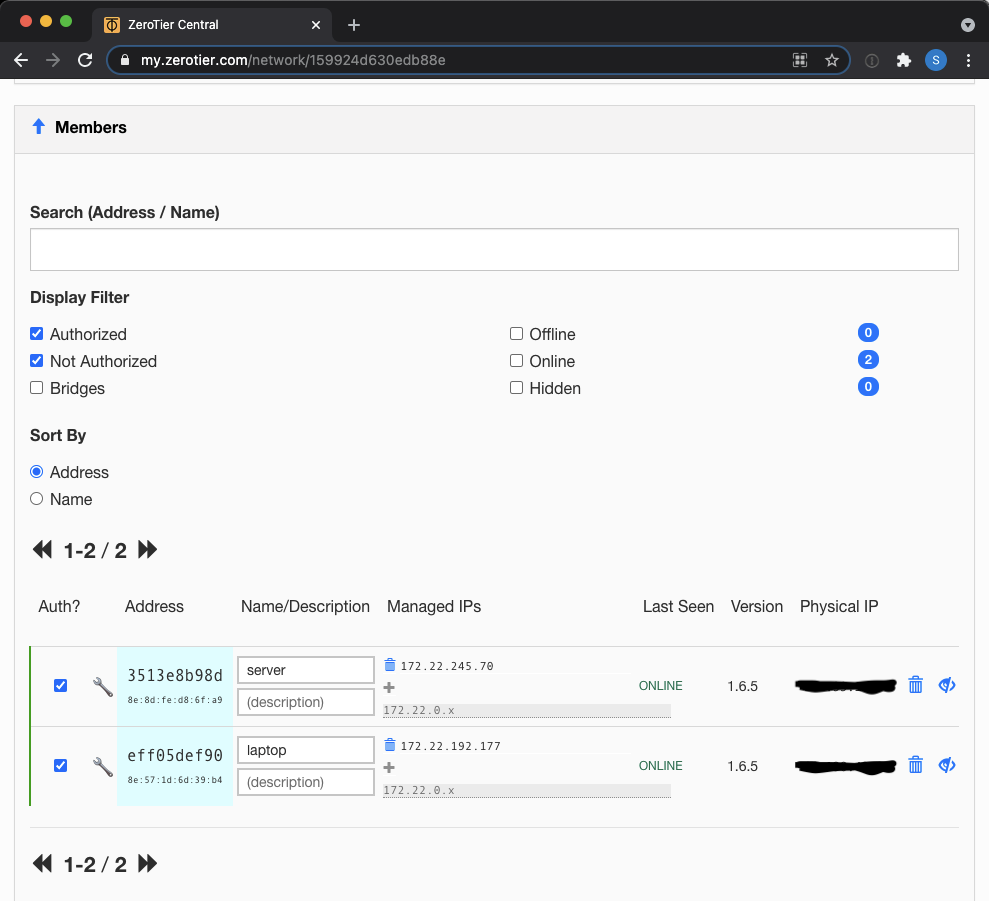Delete the laptop member with trash icon
This screenshot has width=989, height=901.
[915, 765]
